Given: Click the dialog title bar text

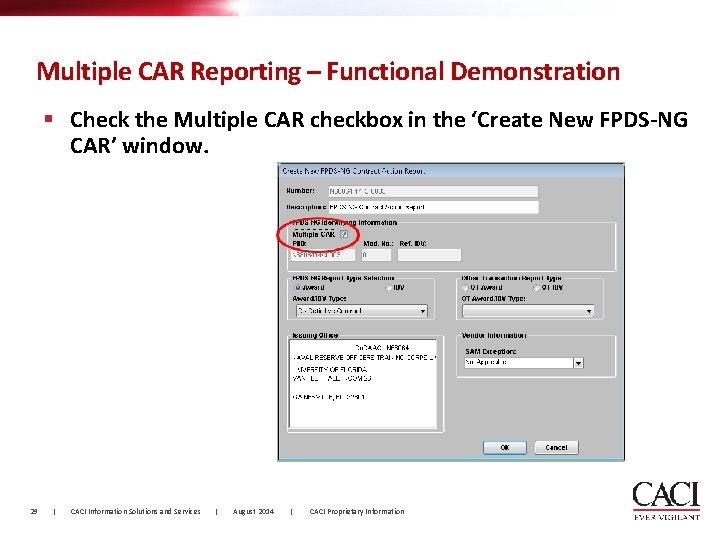Looking at the screenshot, I should coord(354,171).
